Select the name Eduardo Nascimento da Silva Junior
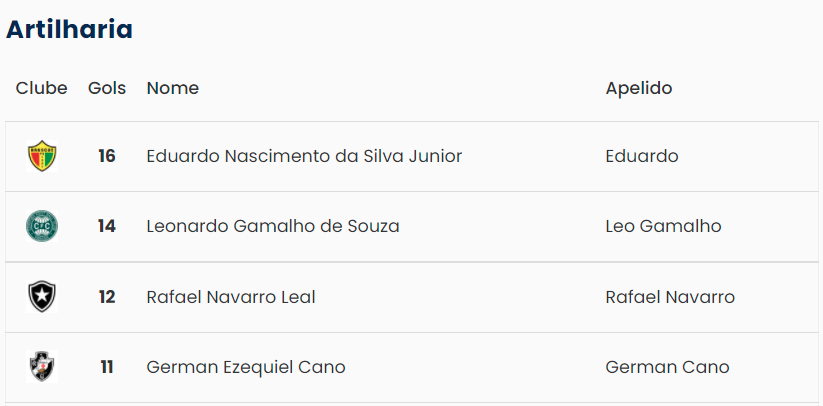Viewport: 823px width, 406px height. click(304, 156)
